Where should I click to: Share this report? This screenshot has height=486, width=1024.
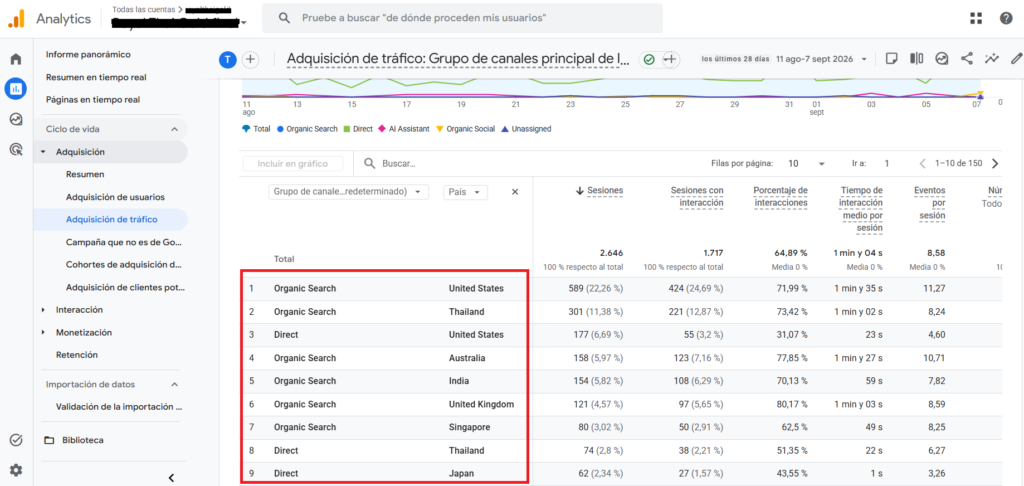click(967, 59)
